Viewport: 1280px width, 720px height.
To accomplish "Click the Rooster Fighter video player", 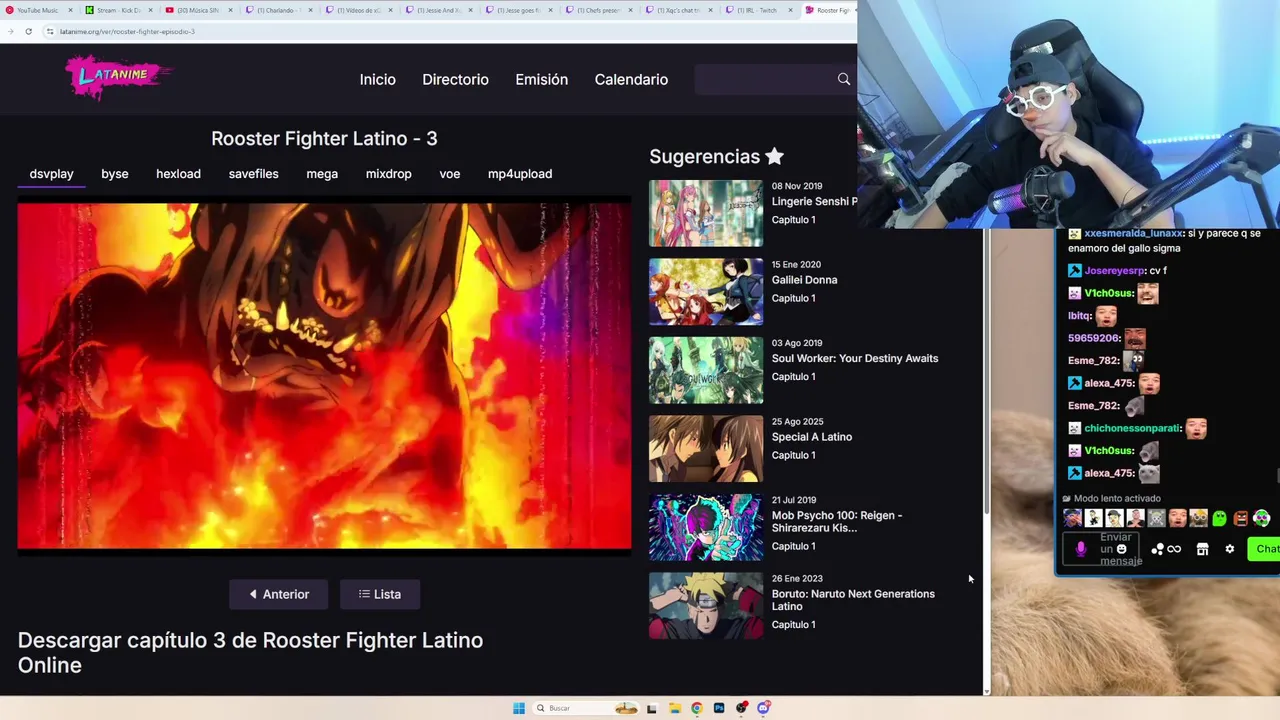I will (324, 375).
